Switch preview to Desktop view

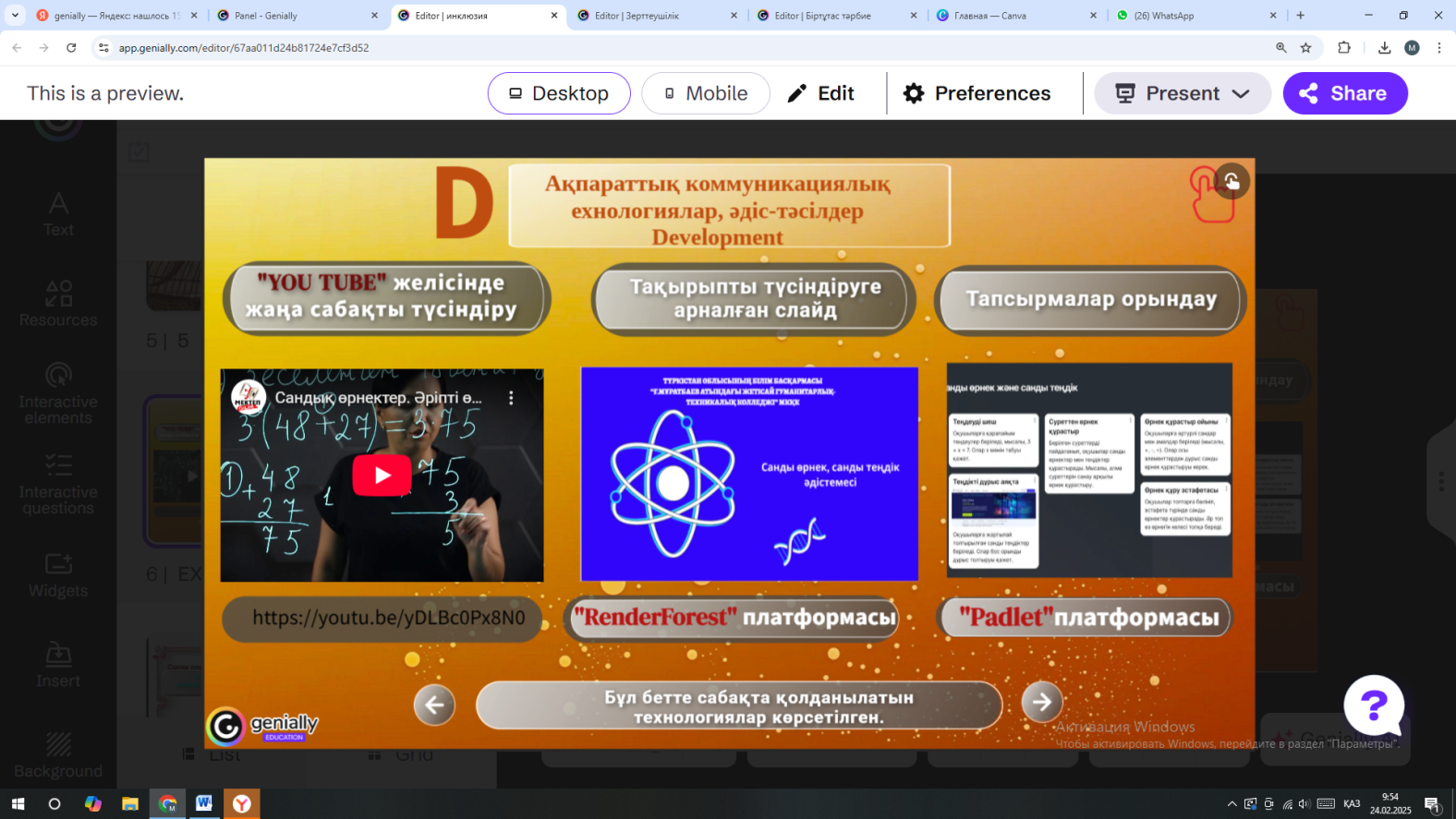tap(559, 93)
